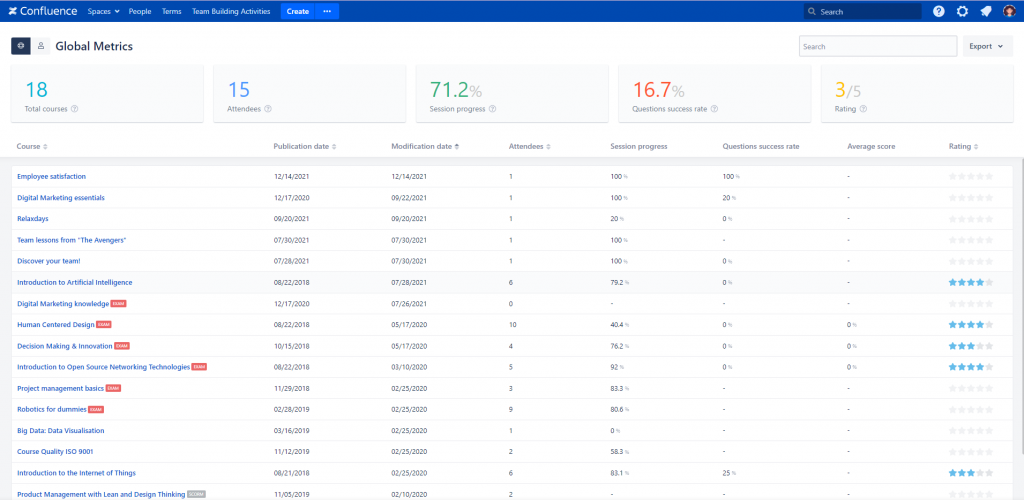
Task: Click the 3/5 Rating value
Action: point(848,90)
